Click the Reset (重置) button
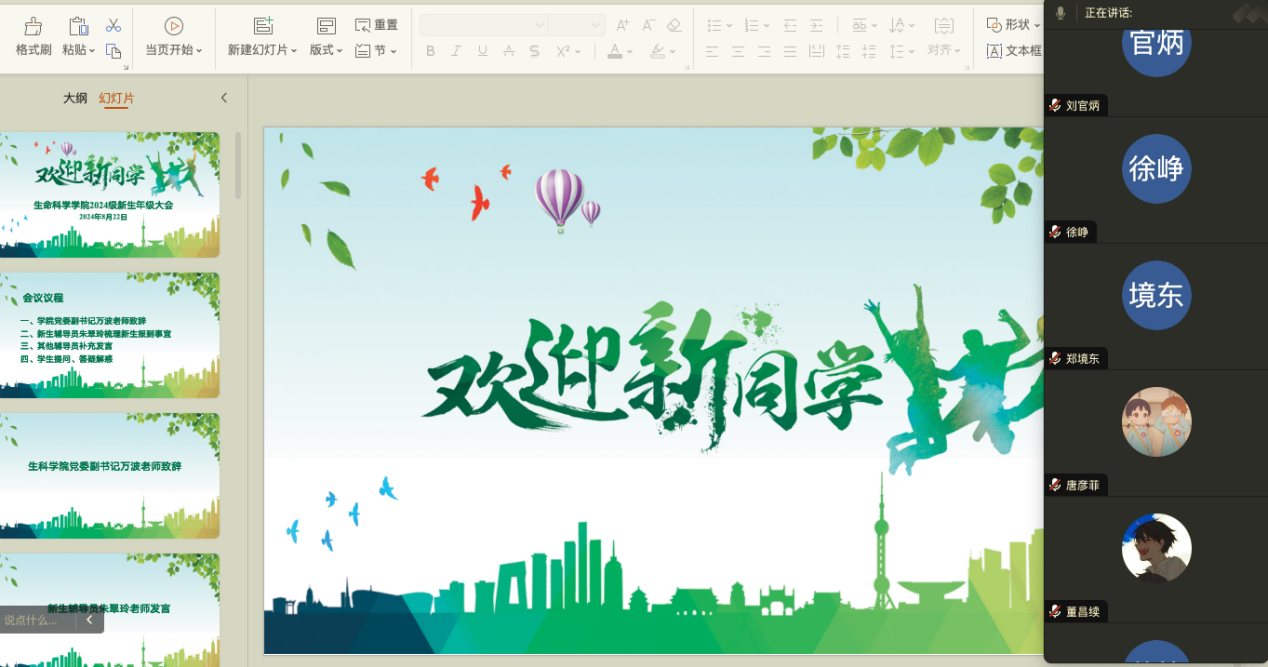The width and height of the screenshot is (1268, 667). 377,25
